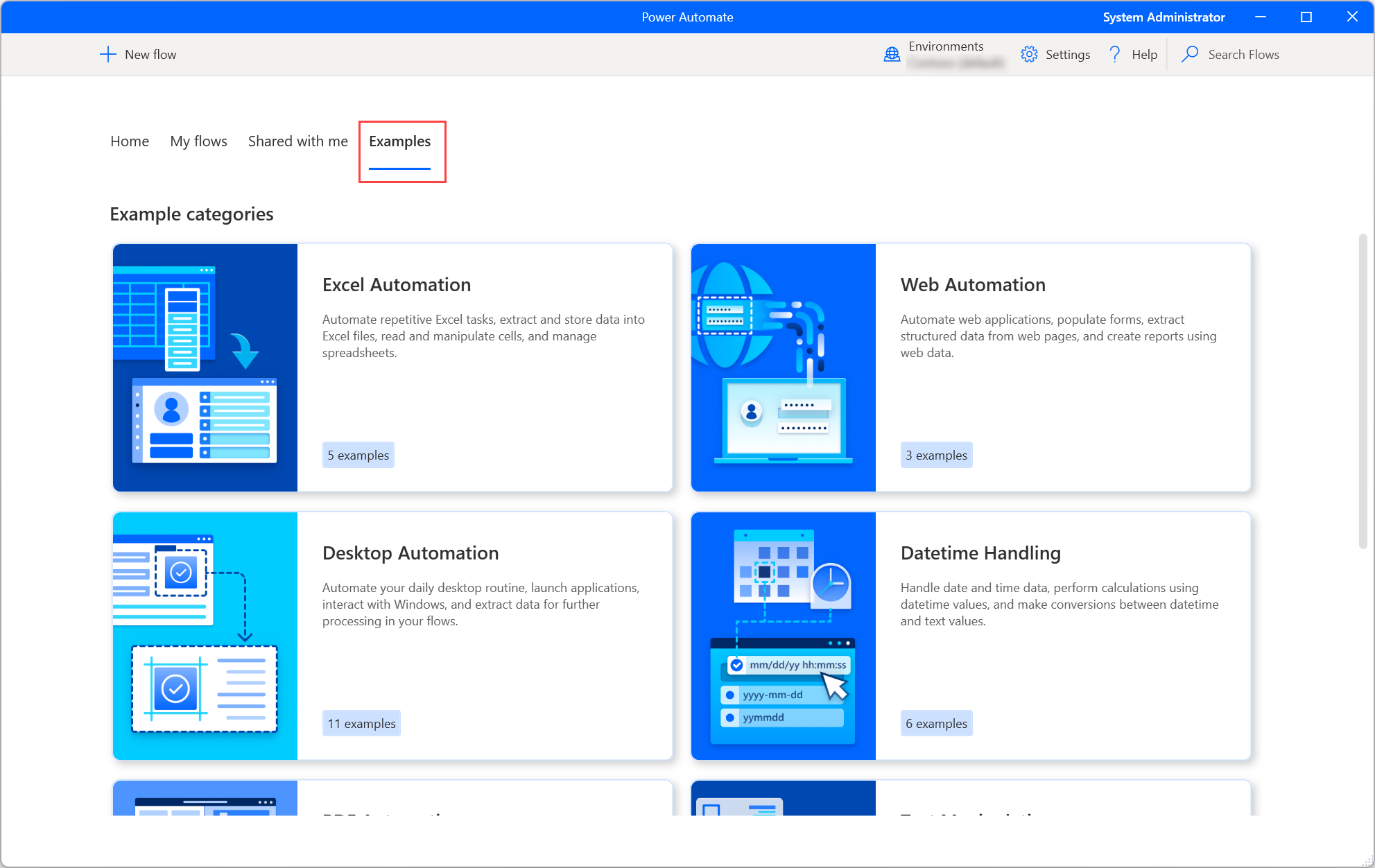Click the 5 examples button in Excel Automation
This screenshot has height=868, width=1375.
point(358,455)
